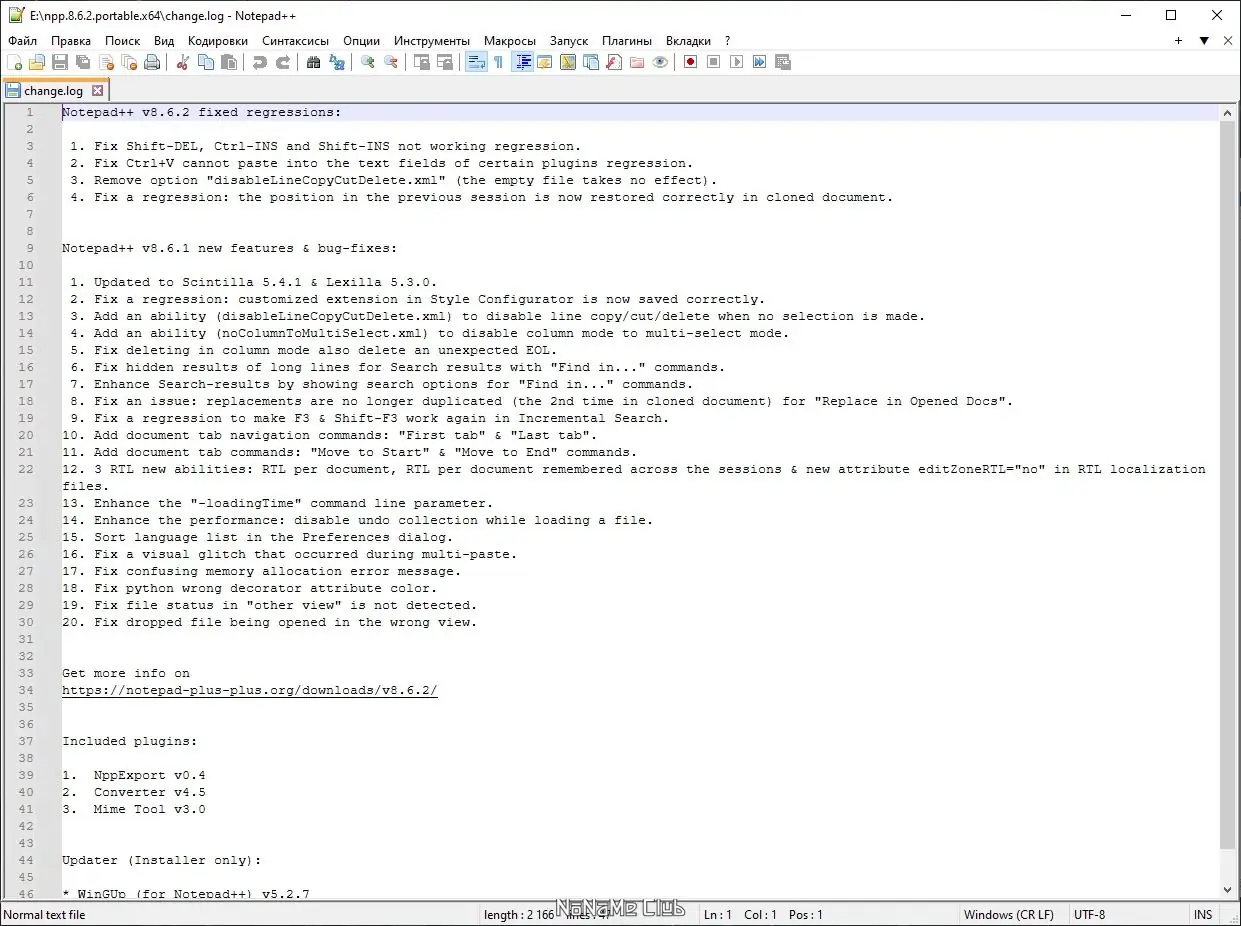Open the Вкладки menu

pos(688,41)
